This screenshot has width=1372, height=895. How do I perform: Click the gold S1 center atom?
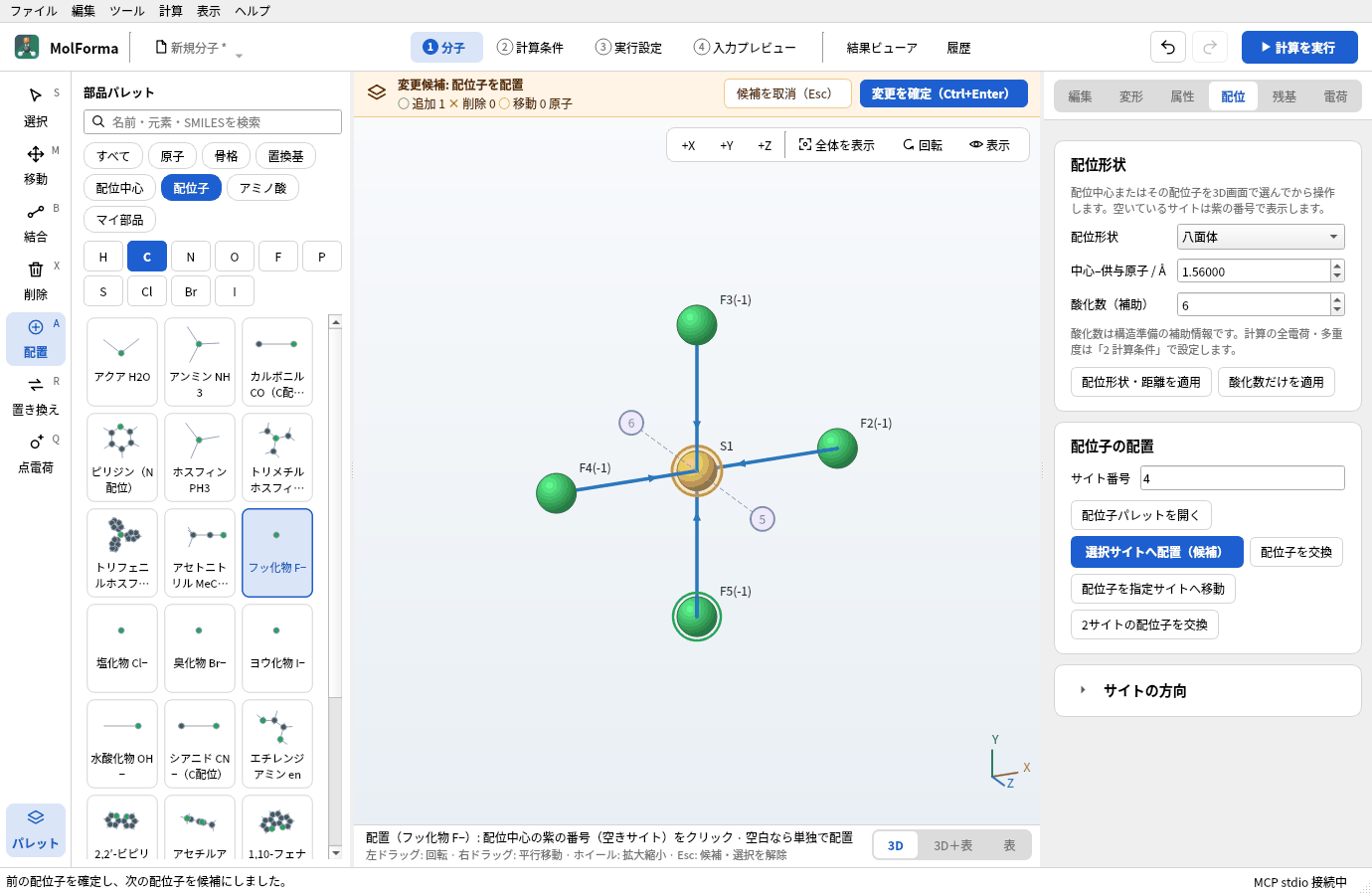point(696,469)
